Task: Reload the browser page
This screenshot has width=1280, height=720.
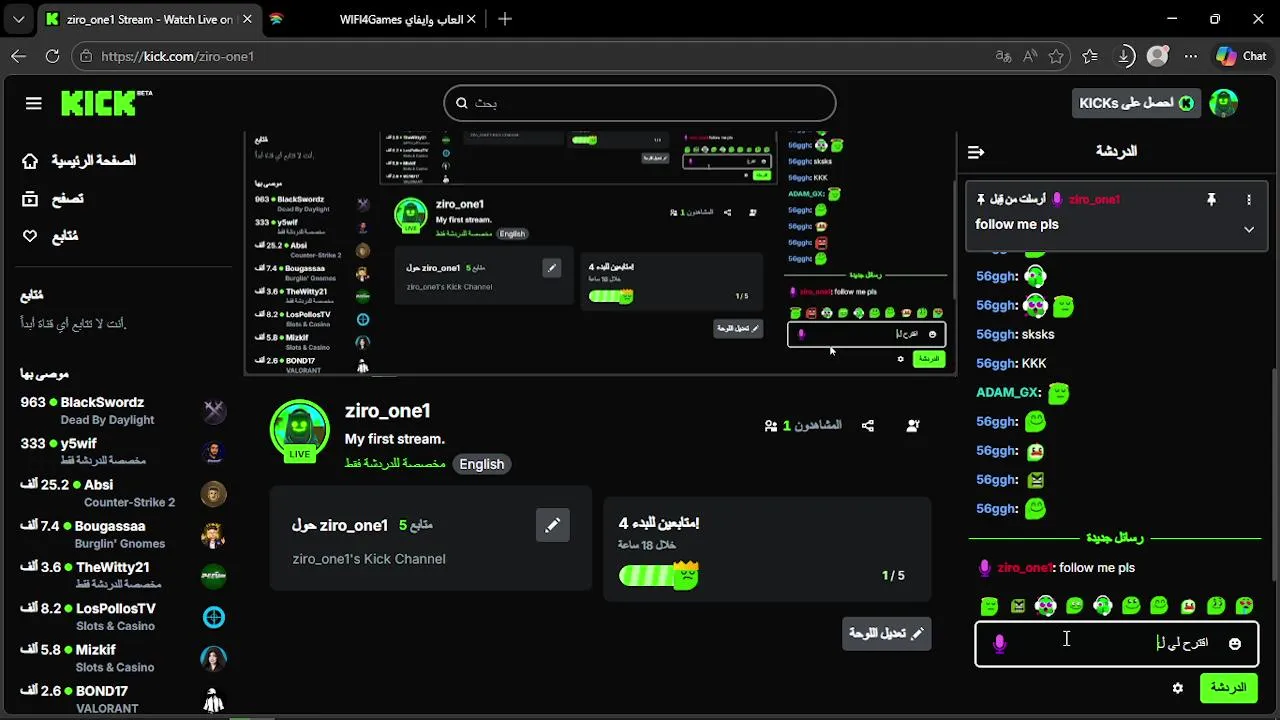Action: pos(53,56)
